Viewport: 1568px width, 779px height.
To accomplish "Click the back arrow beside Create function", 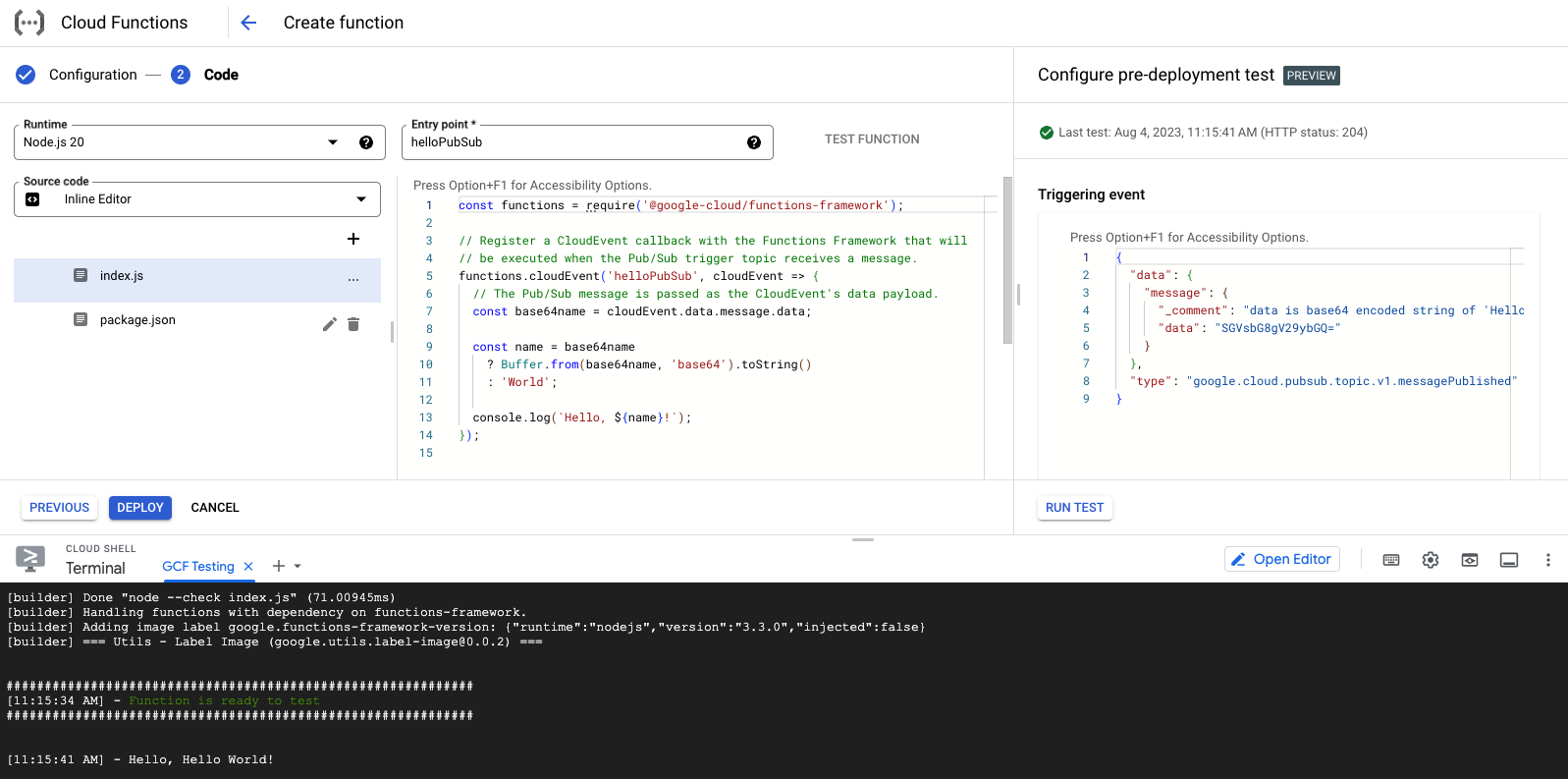I will click(x=248, y=23).
